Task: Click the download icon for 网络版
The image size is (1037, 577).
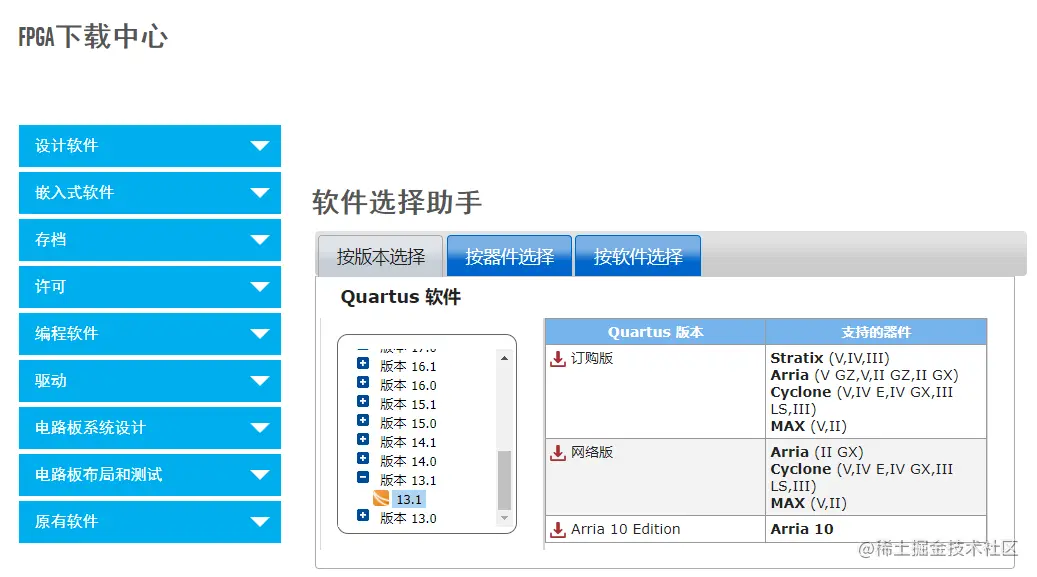Action: coord(558,453)
